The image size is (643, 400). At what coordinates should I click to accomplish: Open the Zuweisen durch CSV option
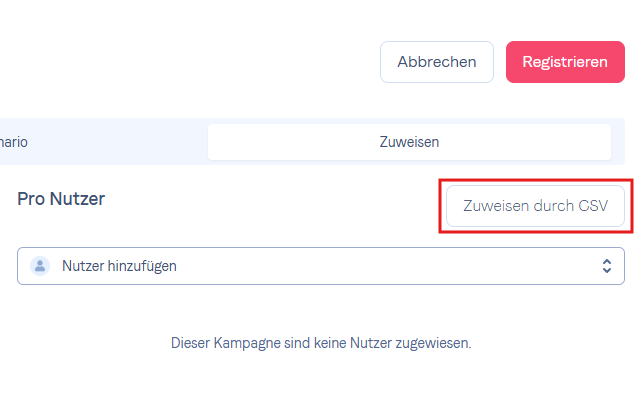point(535,206)
